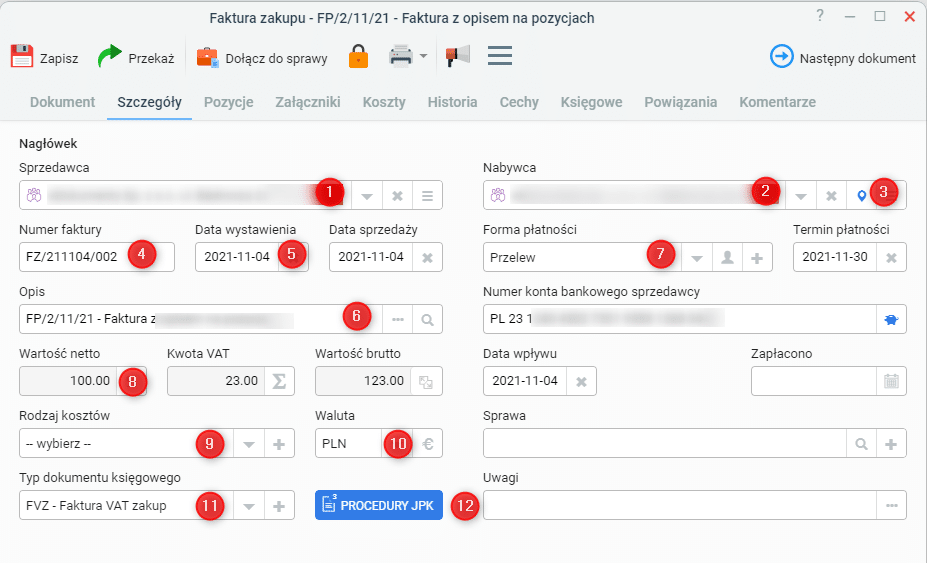Go to Następny dokument
Viewport: 927px width, 563px height.
[x=842, y=58]
